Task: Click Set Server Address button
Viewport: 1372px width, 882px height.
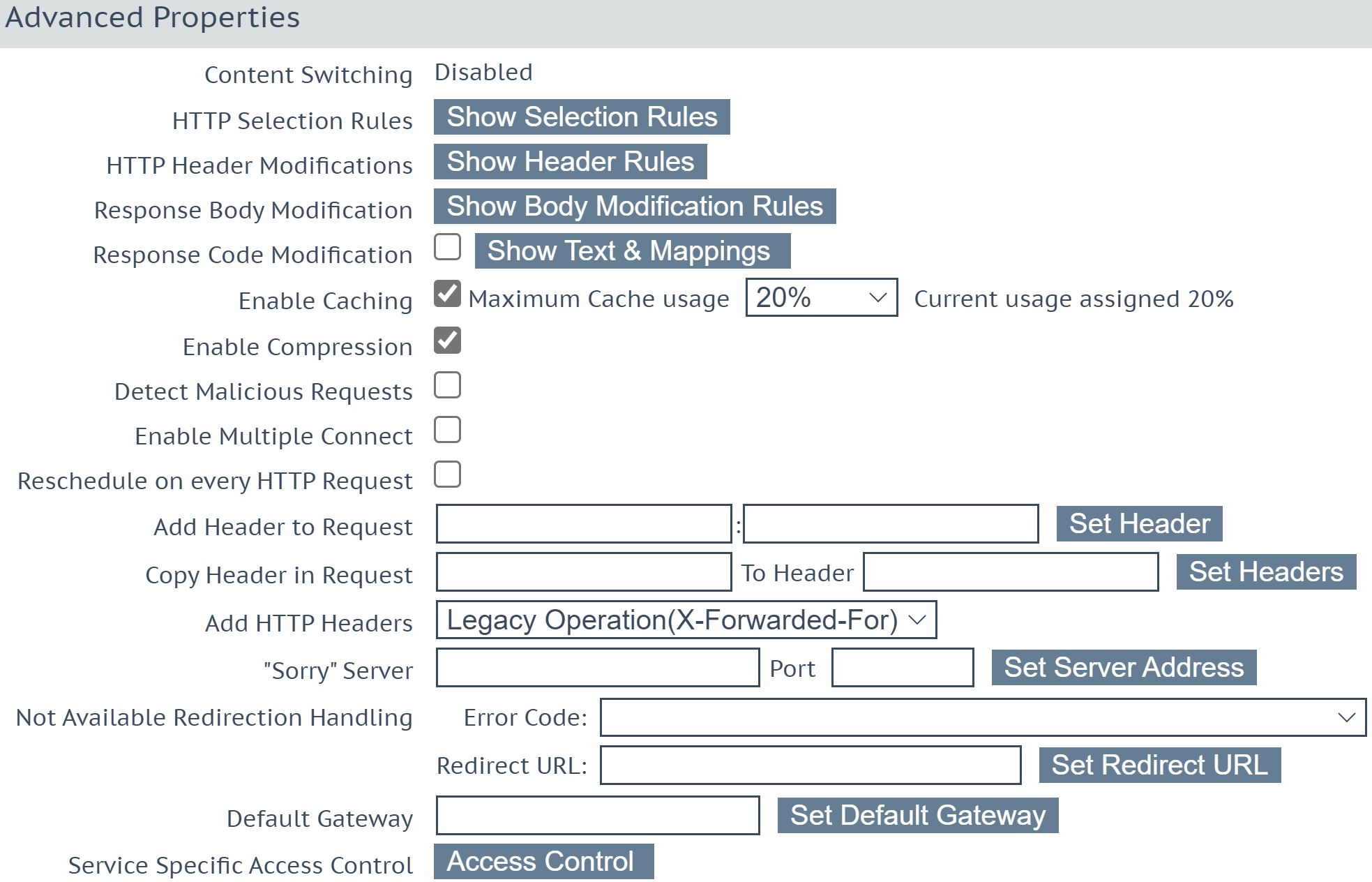Action: coord(1124,667)
